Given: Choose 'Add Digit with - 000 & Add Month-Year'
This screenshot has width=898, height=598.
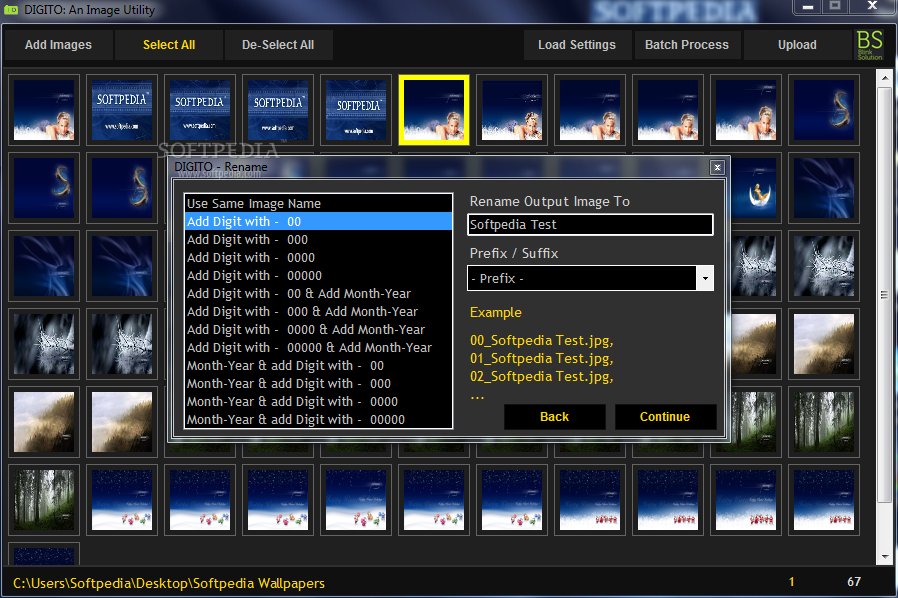Looking at the screenshot, I should pyautogui.click(x=318, y=312).
